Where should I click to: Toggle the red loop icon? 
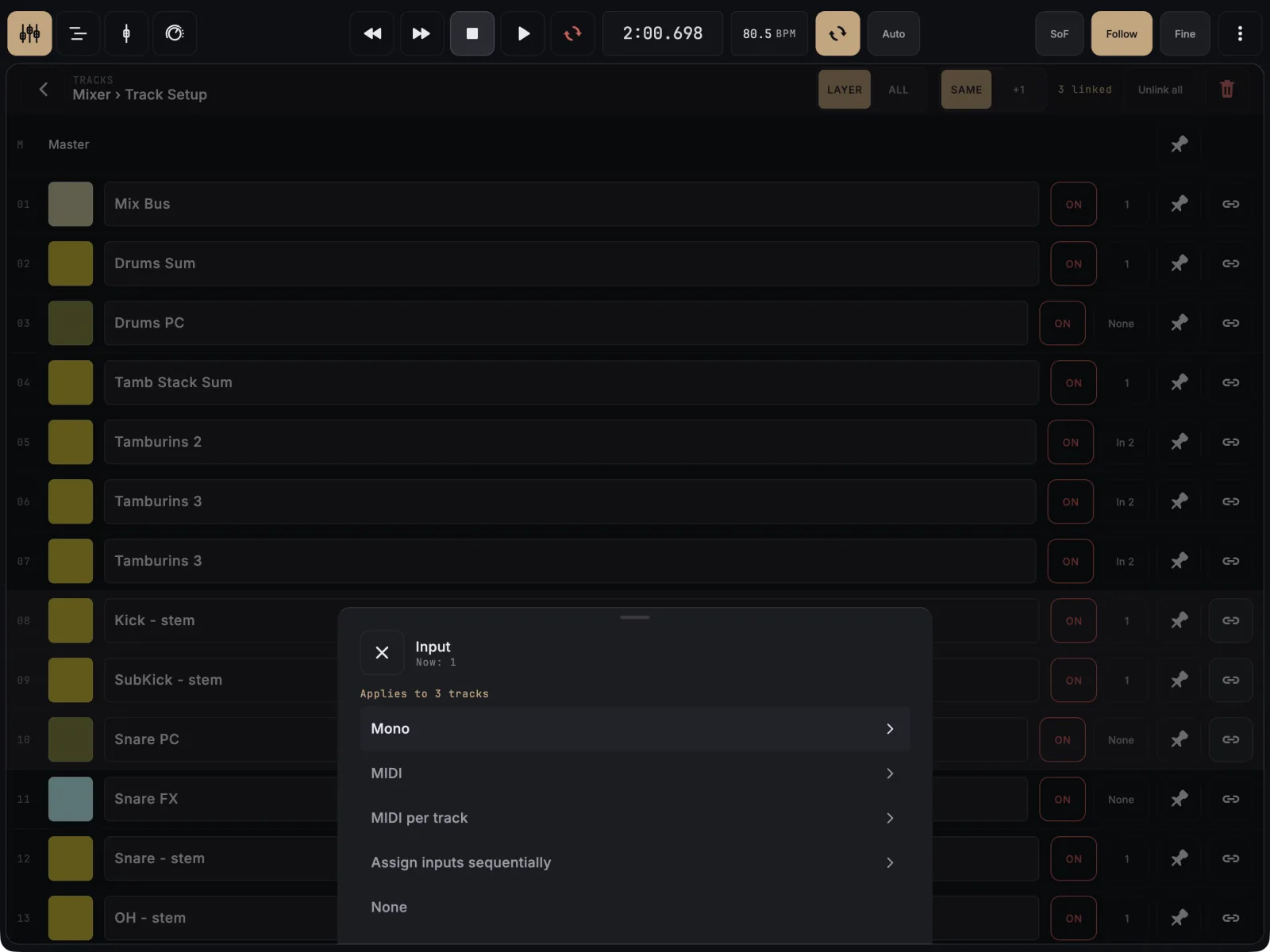[x=572, y=33]
